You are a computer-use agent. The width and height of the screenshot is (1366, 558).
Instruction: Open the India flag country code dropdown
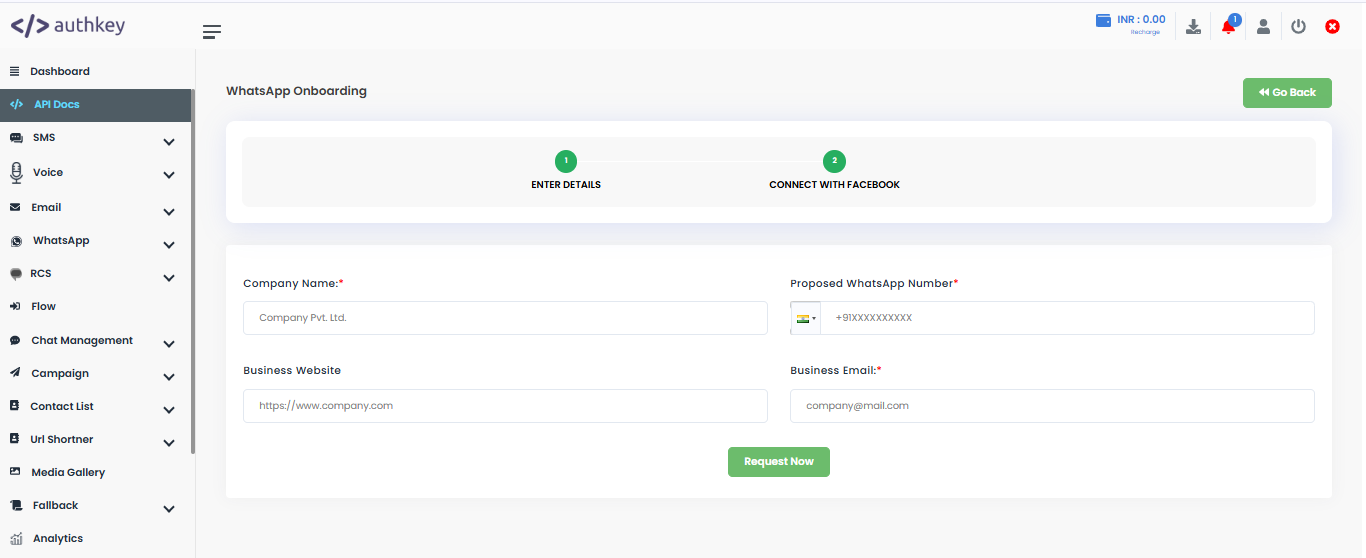[806, 318]
